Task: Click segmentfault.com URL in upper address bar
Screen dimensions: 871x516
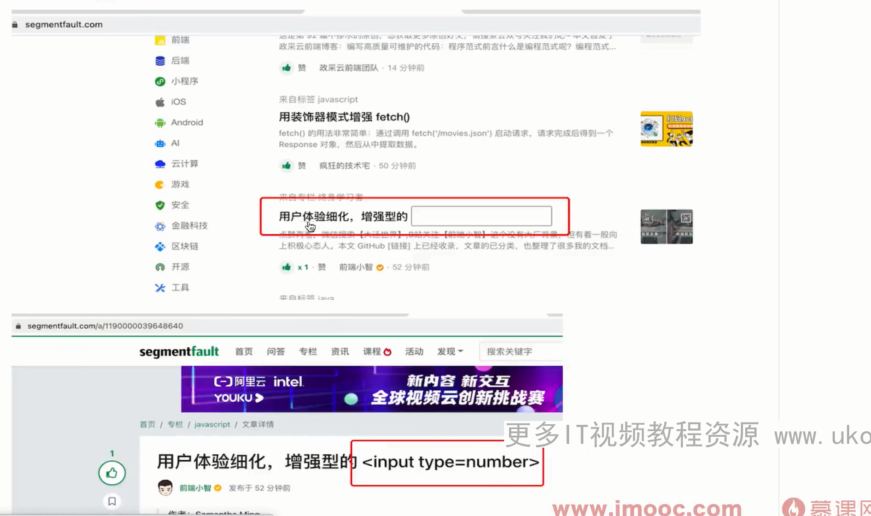Action: point(64,24)
